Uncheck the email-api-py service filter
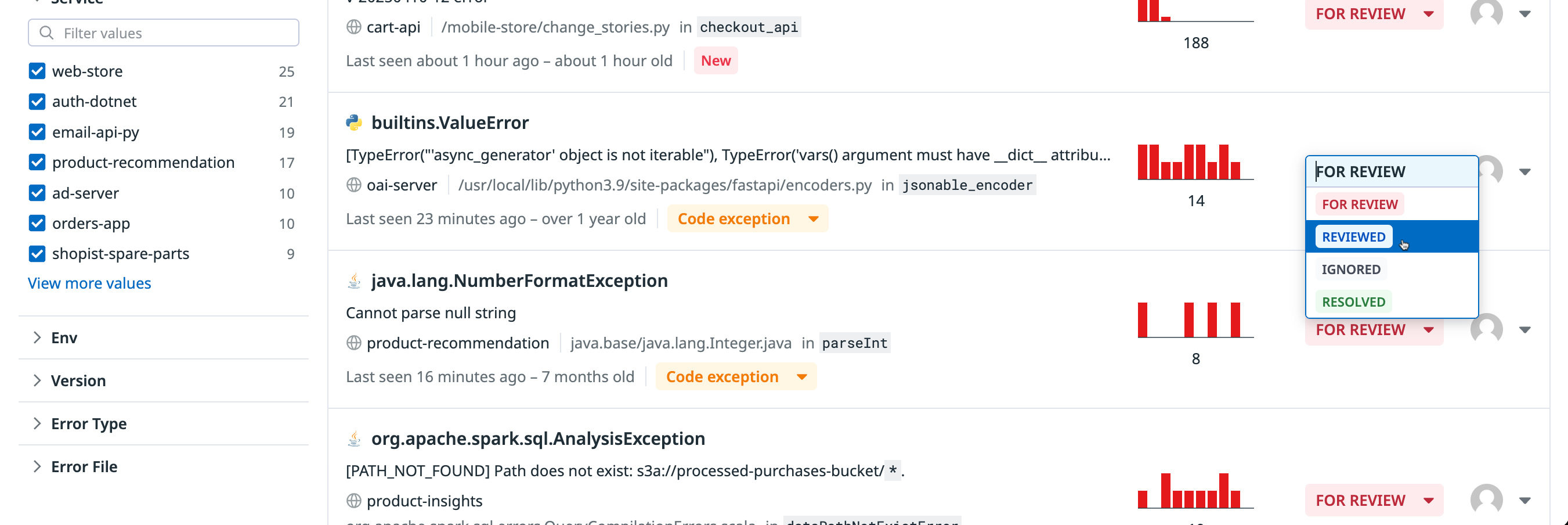The image size is (1568, 525). tap(37, 132)
